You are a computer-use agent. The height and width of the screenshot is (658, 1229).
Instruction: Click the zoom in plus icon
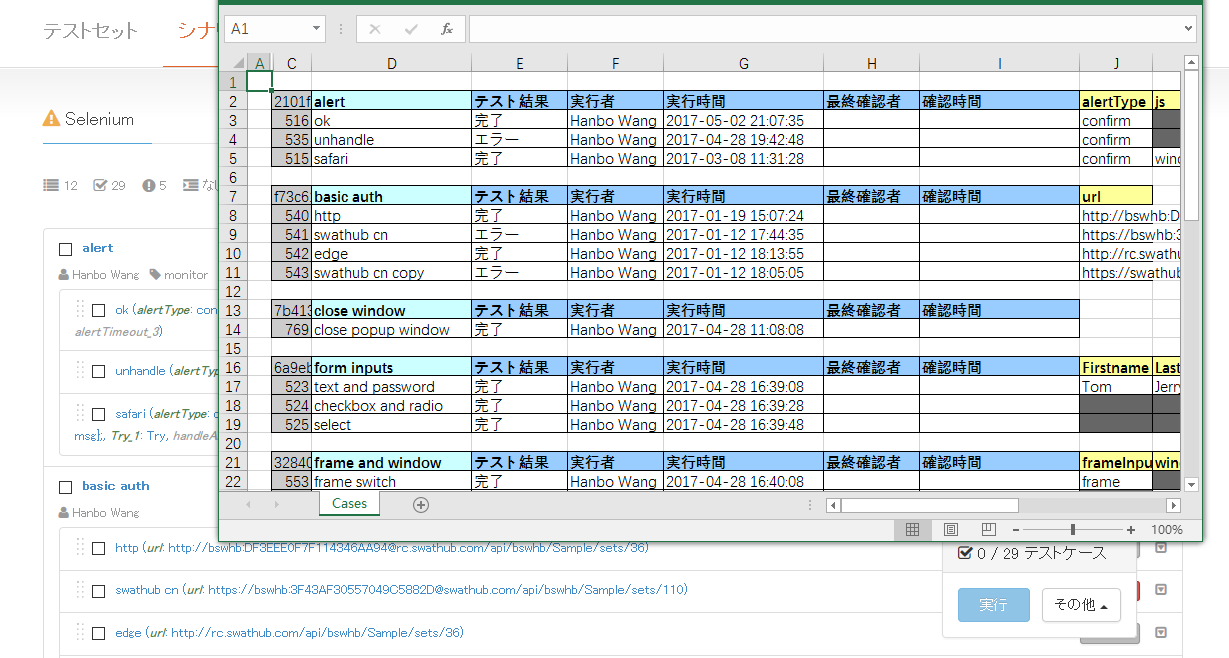click(1131, 530)
